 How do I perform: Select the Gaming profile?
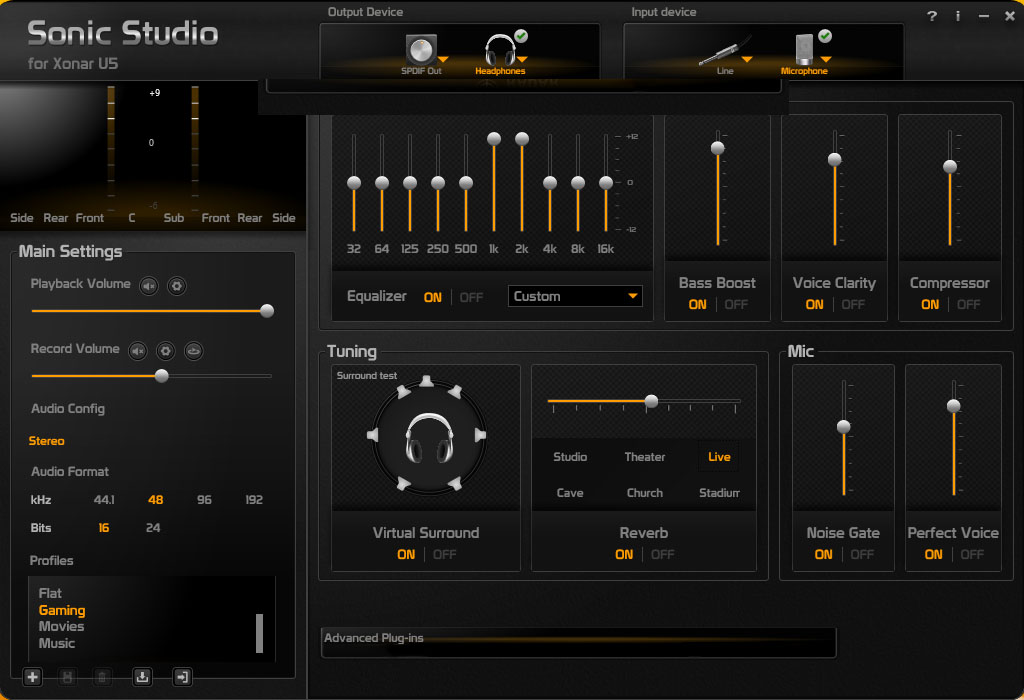[62, 611]
